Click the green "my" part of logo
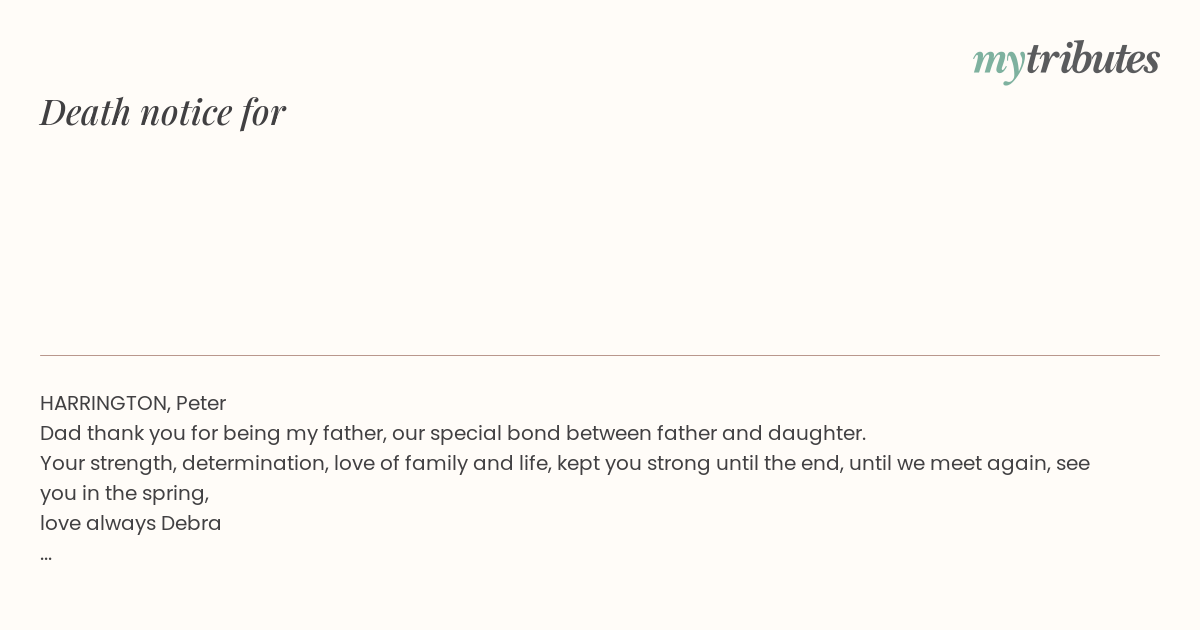 click(x=999, y=63)
